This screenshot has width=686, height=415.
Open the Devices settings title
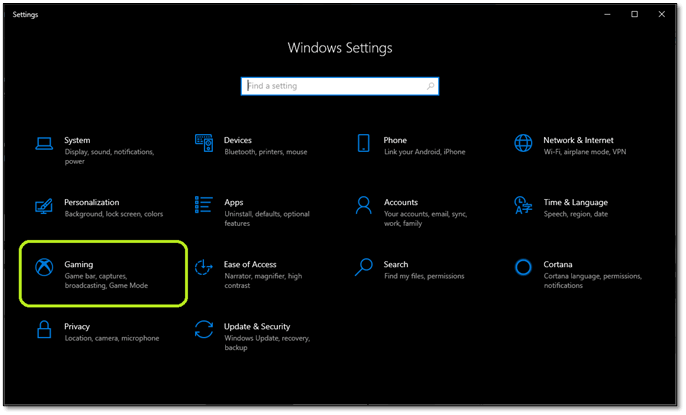238,140
